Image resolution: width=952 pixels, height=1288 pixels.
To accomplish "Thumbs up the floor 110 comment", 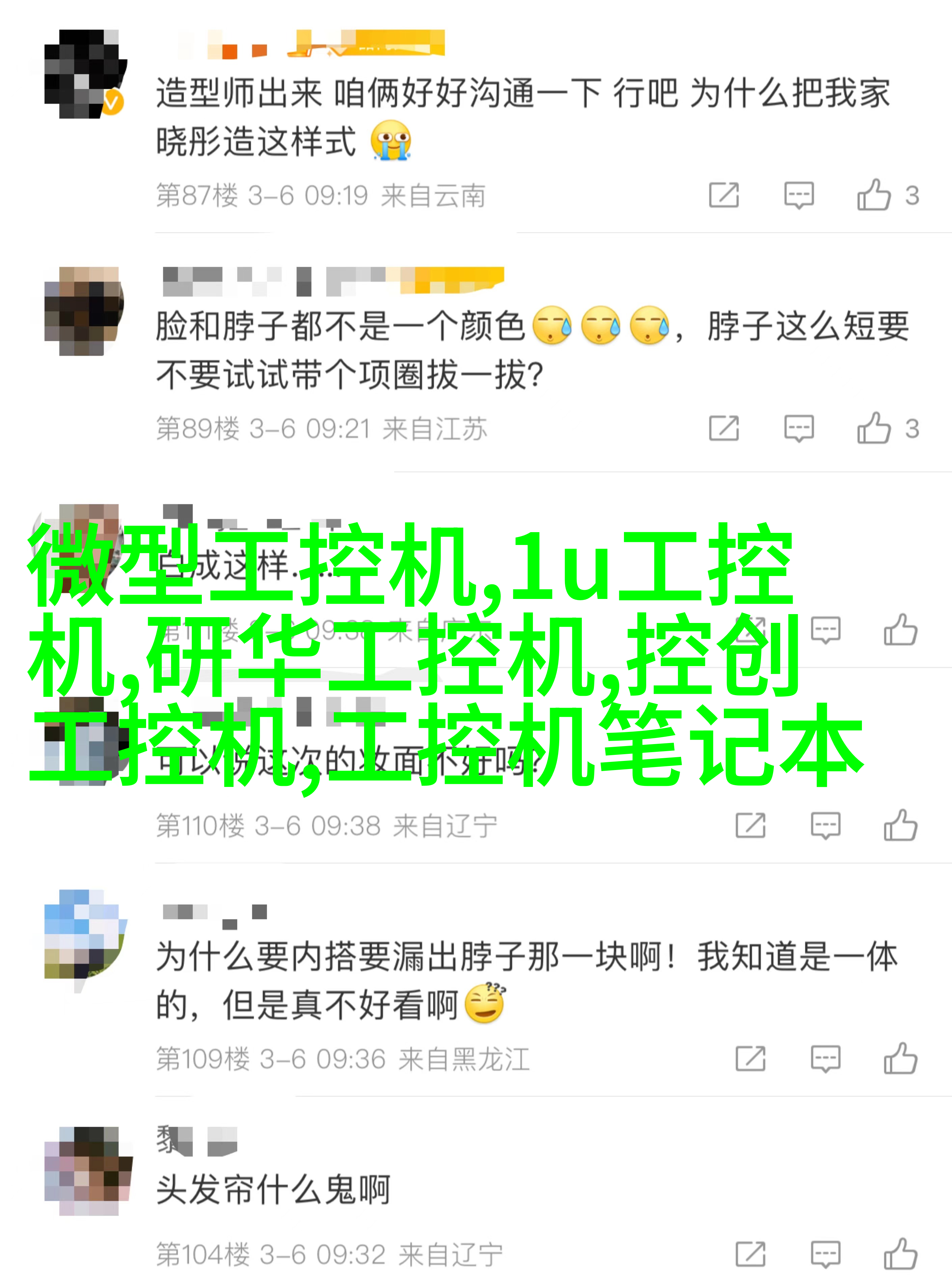I will [900, 825].
